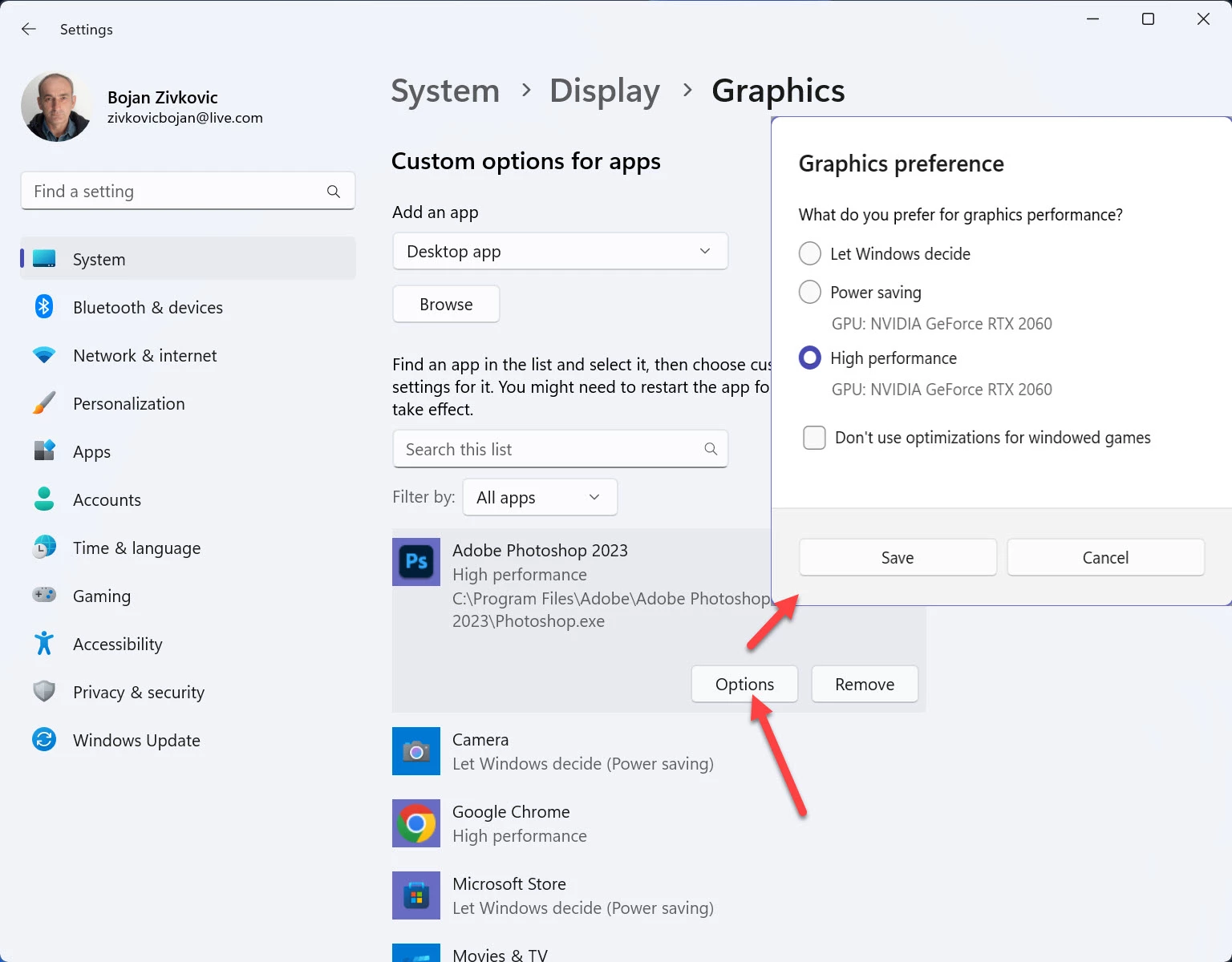Image resolution: width=1232 pixels, height=962 pixels.
Task: Remove Adobe Photoshop 2023 from list
Action: click(x=865, y=684)
